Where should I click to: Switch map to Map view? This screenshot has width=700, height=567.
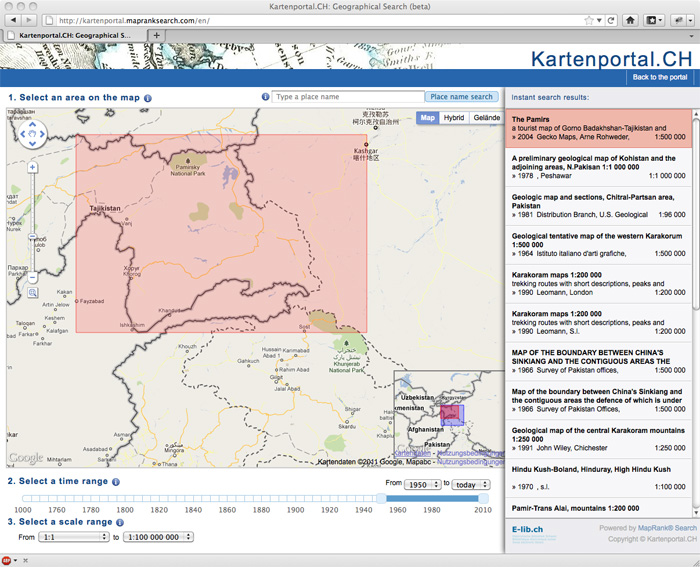[427, 118]
